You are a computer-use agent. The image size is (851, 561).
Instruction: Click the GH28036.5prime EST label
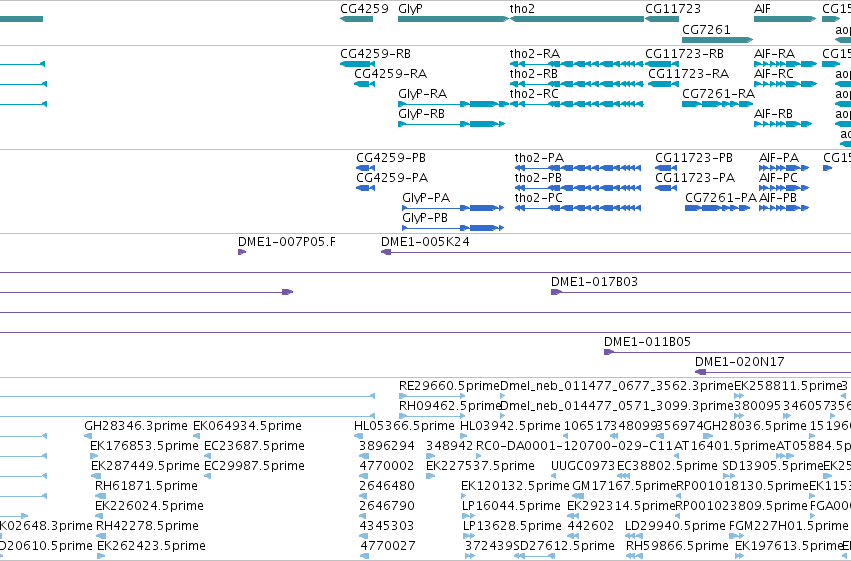(x=755, y=426)
